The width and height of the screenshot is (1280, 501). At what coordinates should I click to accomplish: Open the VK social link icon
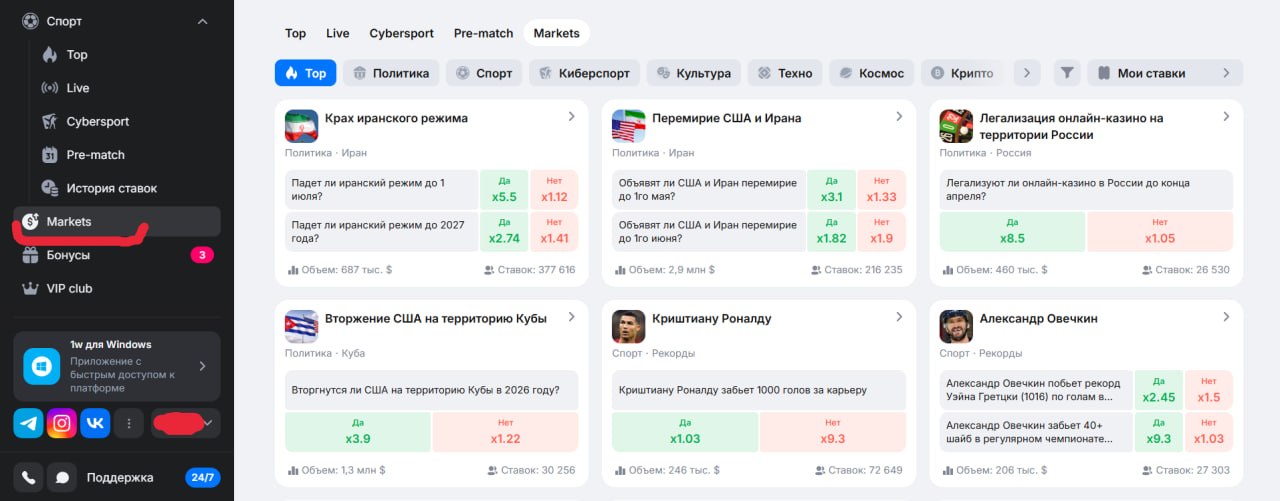pyautogui.click(x=96, y=423)
